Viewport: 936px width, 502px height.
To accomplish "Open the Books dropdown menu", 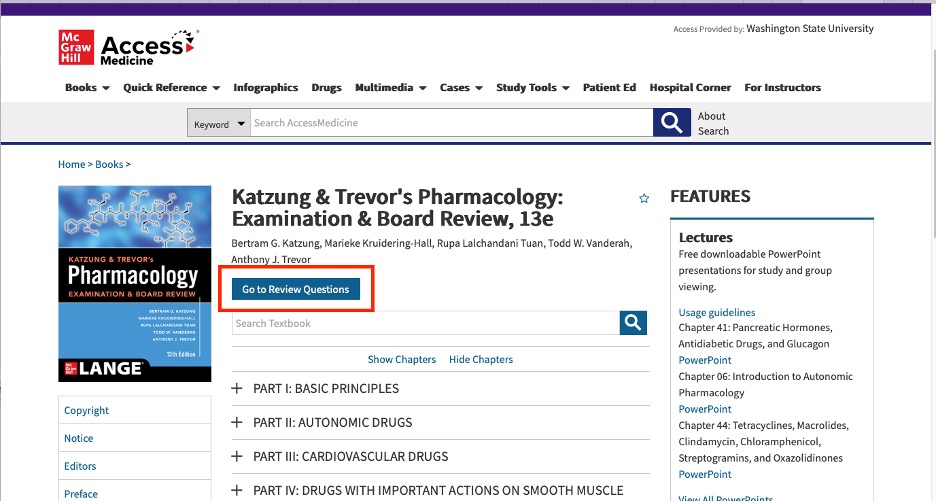I will click(x=87, y=88).
